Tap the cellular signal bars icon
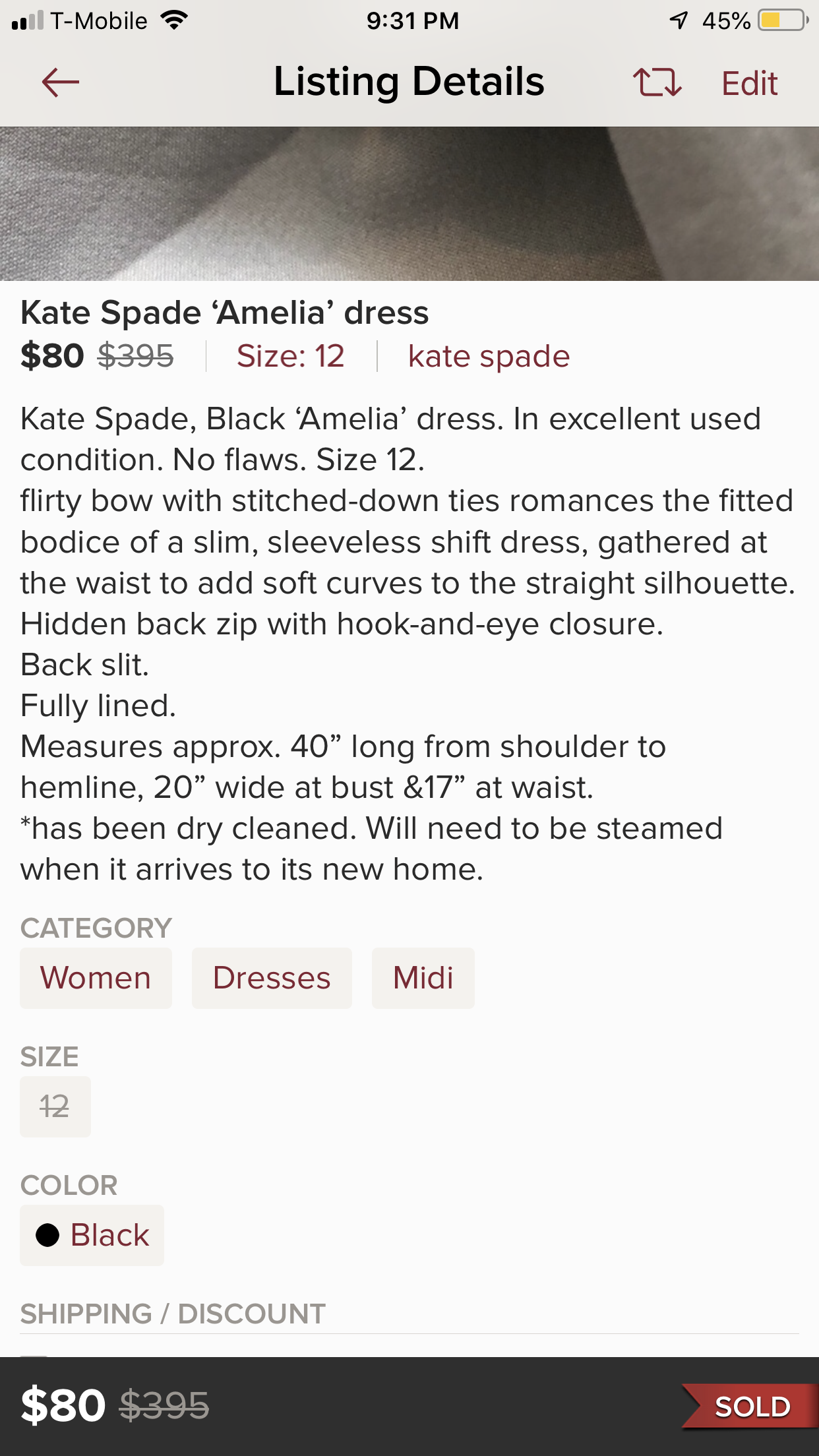The width and height of the screenshot is (819, 1456). point(28,21)
